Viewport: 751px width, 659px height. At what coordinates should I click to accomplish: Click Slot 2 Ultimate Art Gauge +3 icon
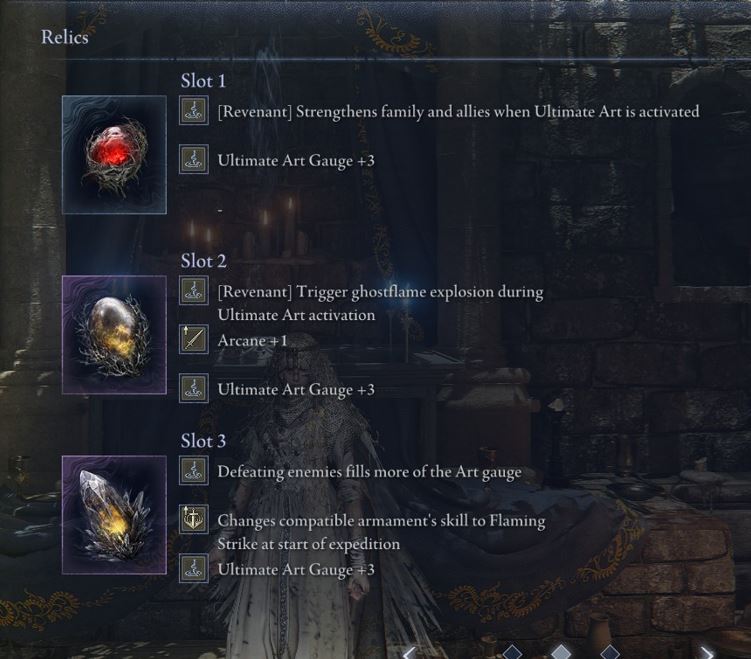(193, 388)
